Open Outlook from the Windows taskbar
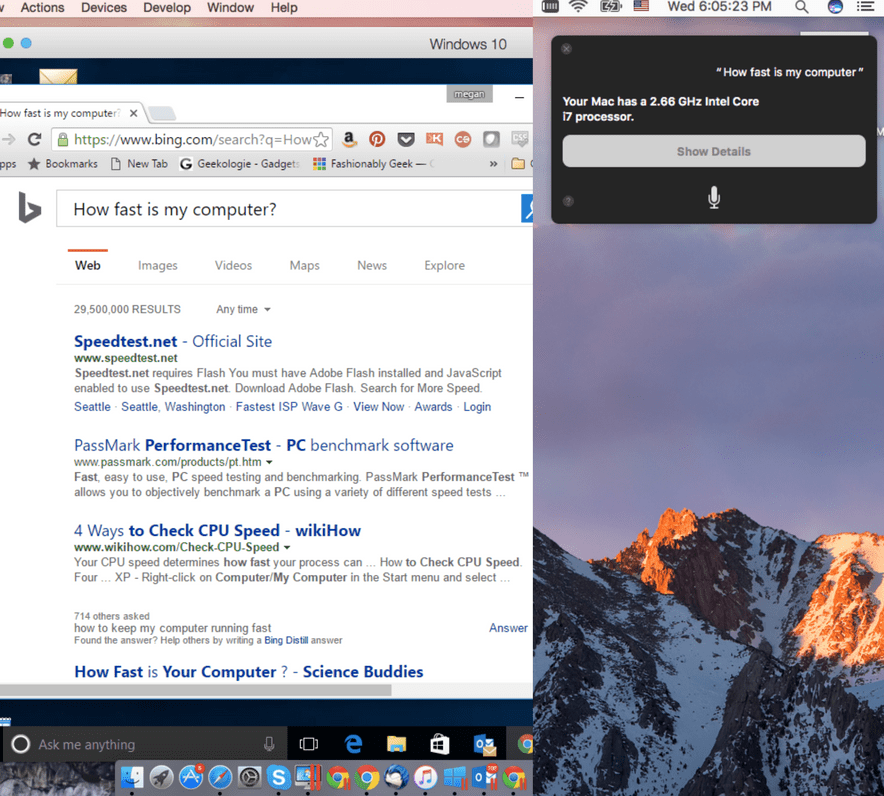The image size is (884, 796). click(484, 745)
